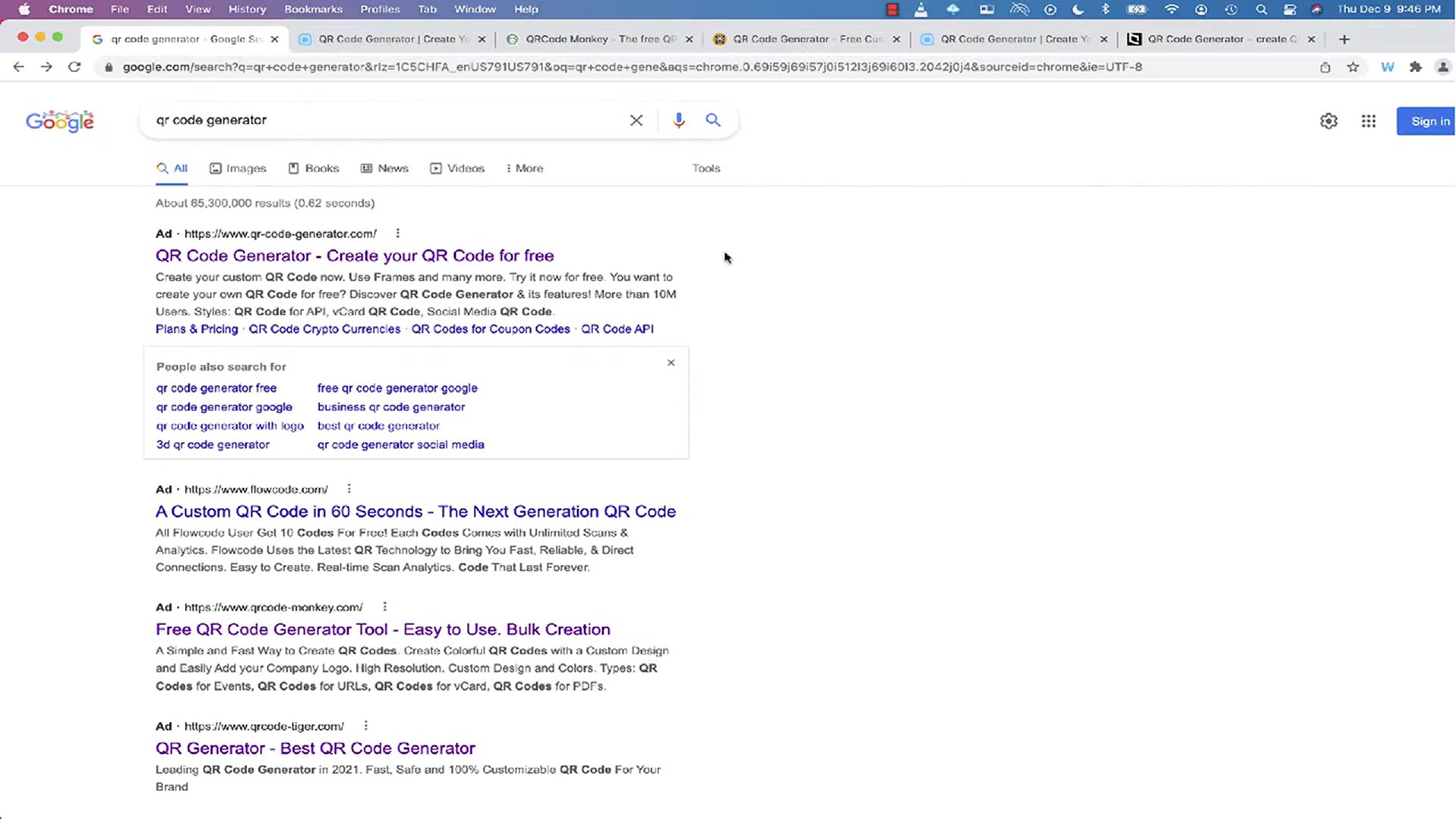The width and height of the screenshot is (1456, 819).
Task: Search for business qr code generator
Action: tap(391, 406)
